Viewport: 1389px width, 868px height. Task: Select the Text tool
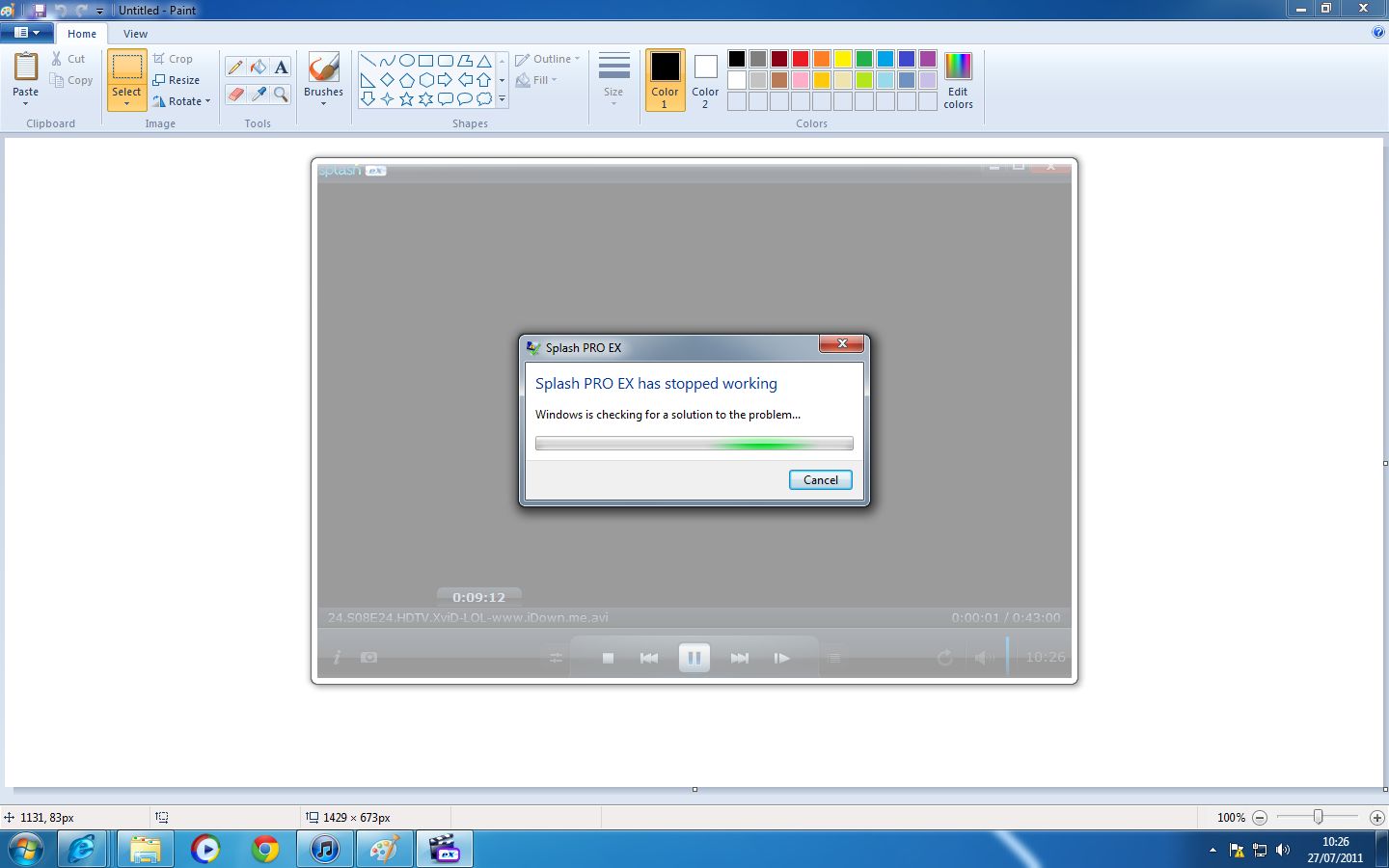(x=281, y=67)
